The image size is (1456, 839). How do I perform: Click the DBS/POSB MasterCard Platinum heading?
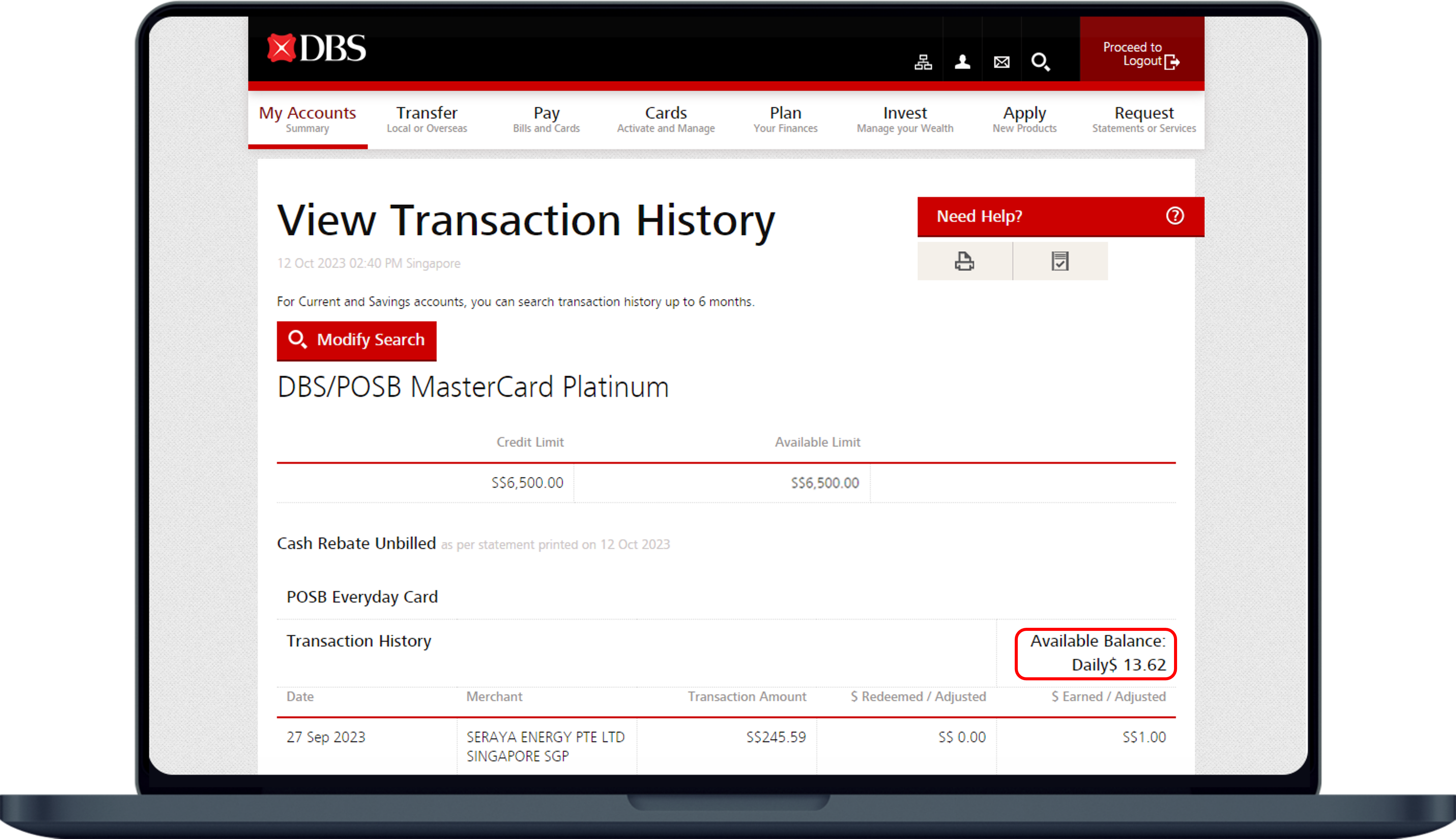coord(473,387)
